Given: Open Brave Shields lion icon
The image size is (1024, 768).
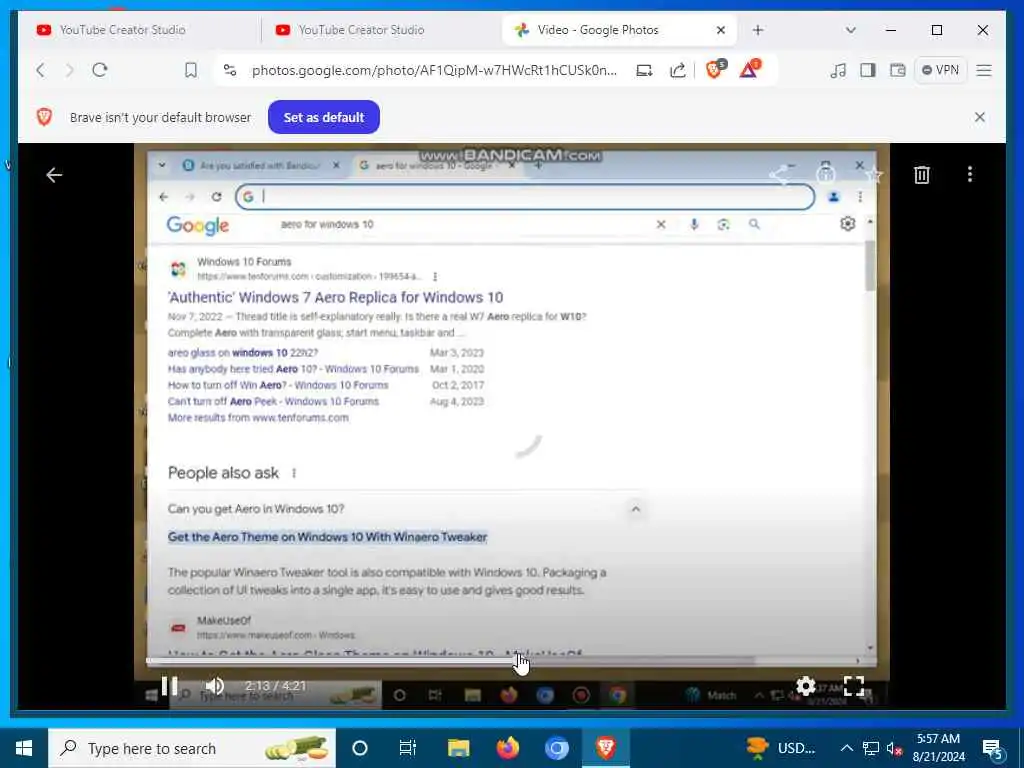Looking at the screenshot, I should pos(715,69).
